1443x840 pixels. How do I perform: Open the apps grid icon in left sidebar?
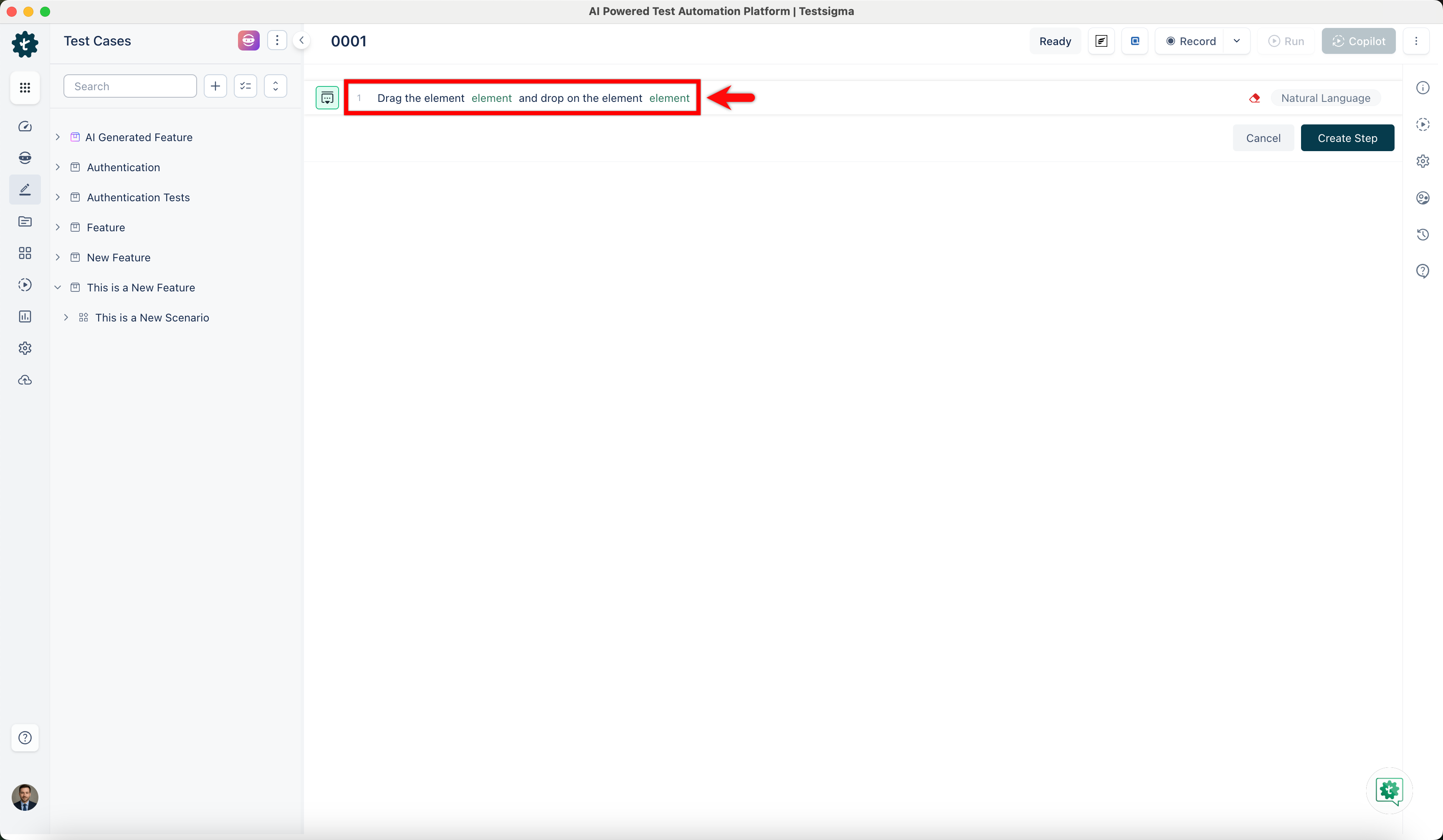point(25,88)
